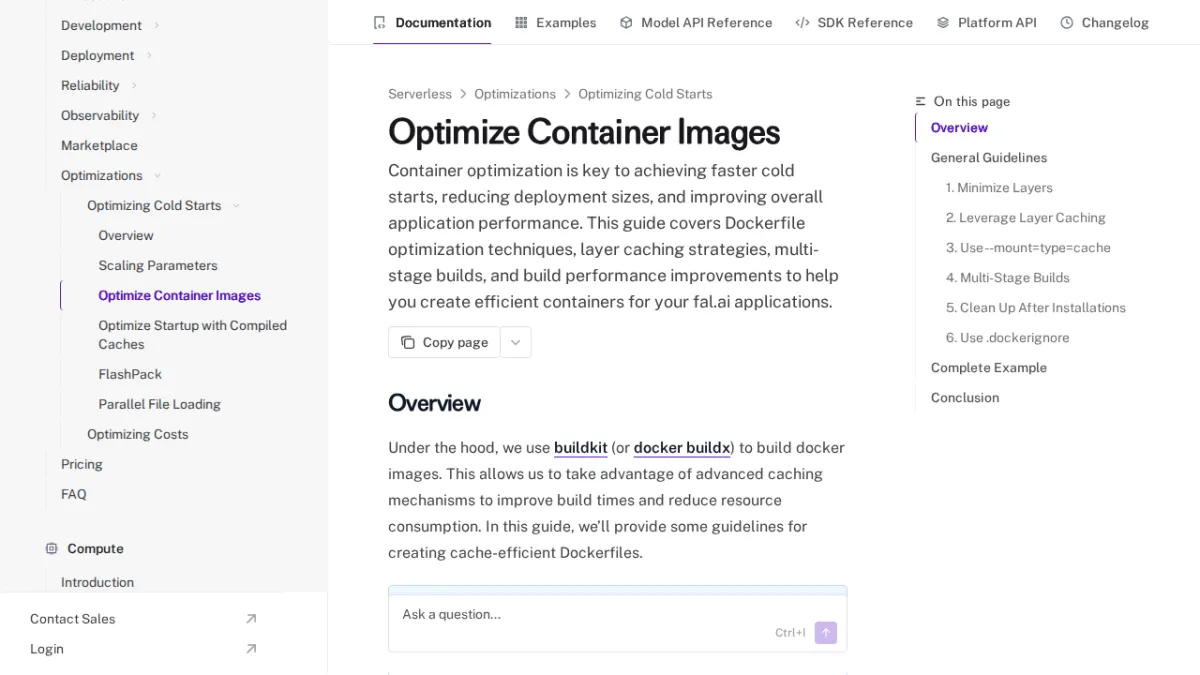Open Marketplace in the sidebar

pyautogui.click(x=99, y=145)
